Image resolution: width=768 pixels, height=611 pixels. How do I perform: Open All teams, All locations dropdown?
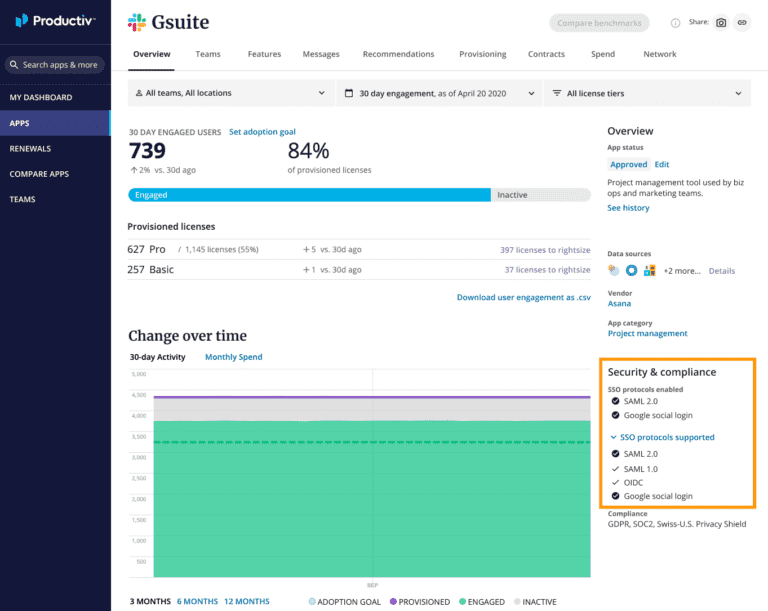coord(231,93)
